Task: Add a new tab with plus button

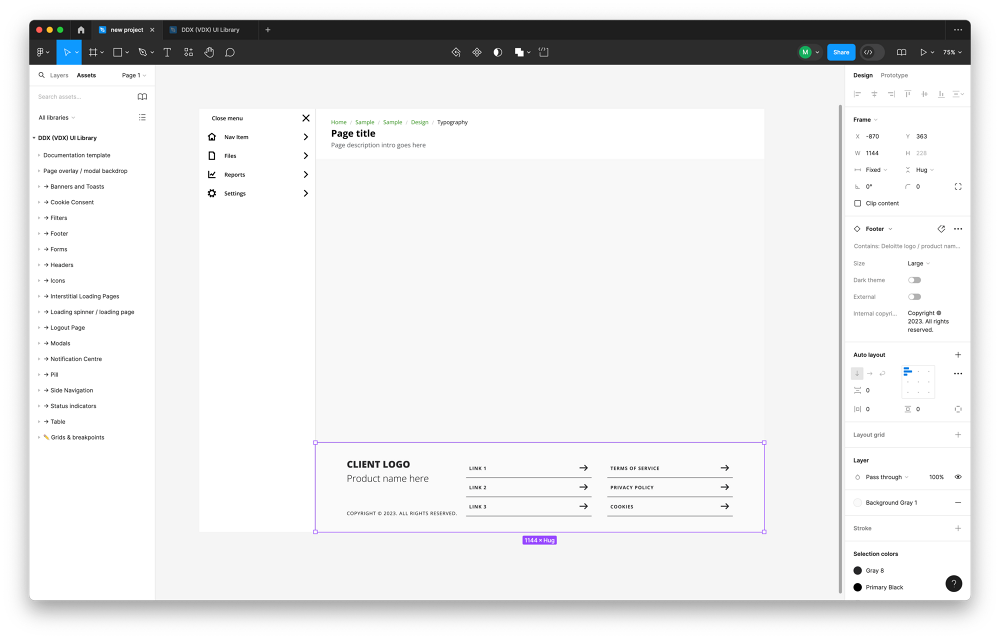Action: pos(268,30)
